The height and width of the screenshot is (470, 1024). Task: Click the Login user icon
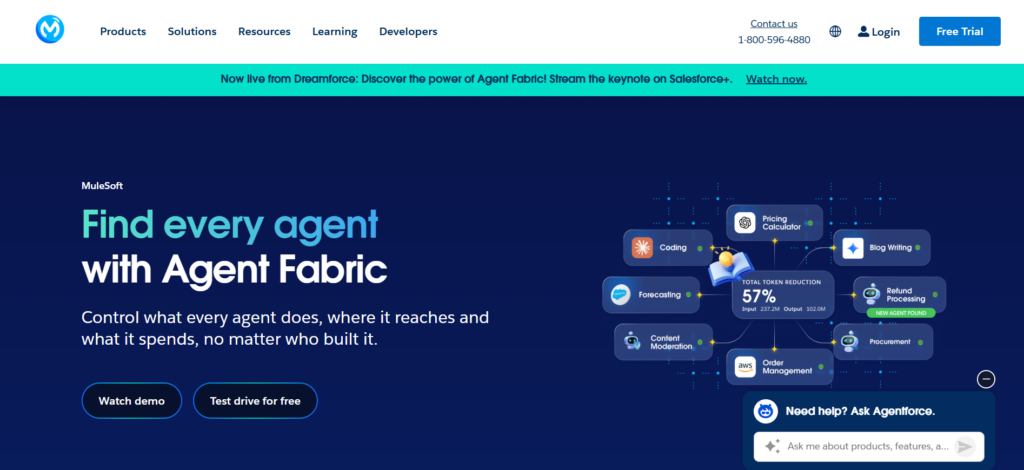pyautogui.click(x=863, y=31)
